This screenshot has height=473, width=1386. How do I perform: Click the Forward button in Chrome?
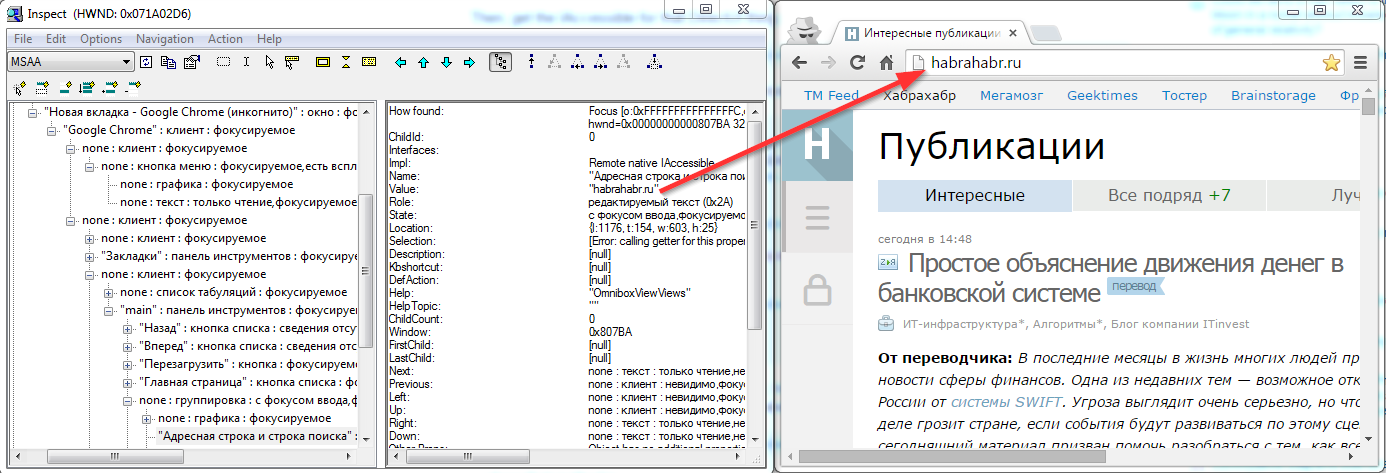(x=828, y=62)
